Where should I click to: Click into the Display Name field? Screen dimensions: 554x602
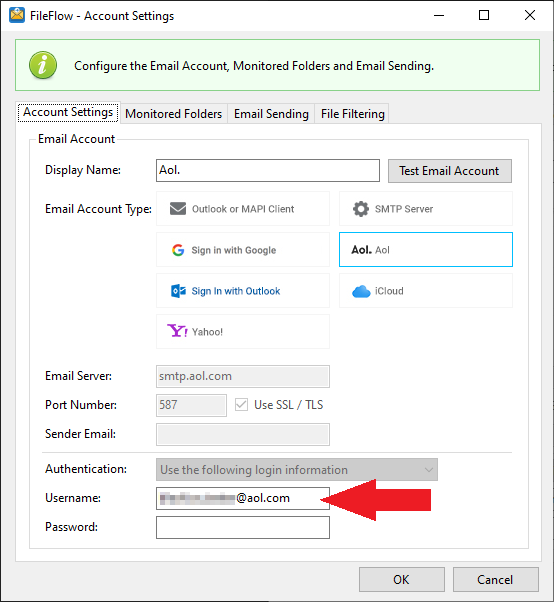[x=268, y=170]
